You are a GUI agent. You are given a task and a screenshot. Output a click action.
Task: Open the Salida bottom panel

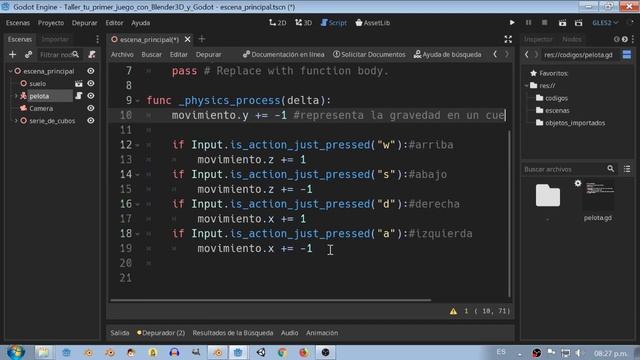(x=120, y=333)
